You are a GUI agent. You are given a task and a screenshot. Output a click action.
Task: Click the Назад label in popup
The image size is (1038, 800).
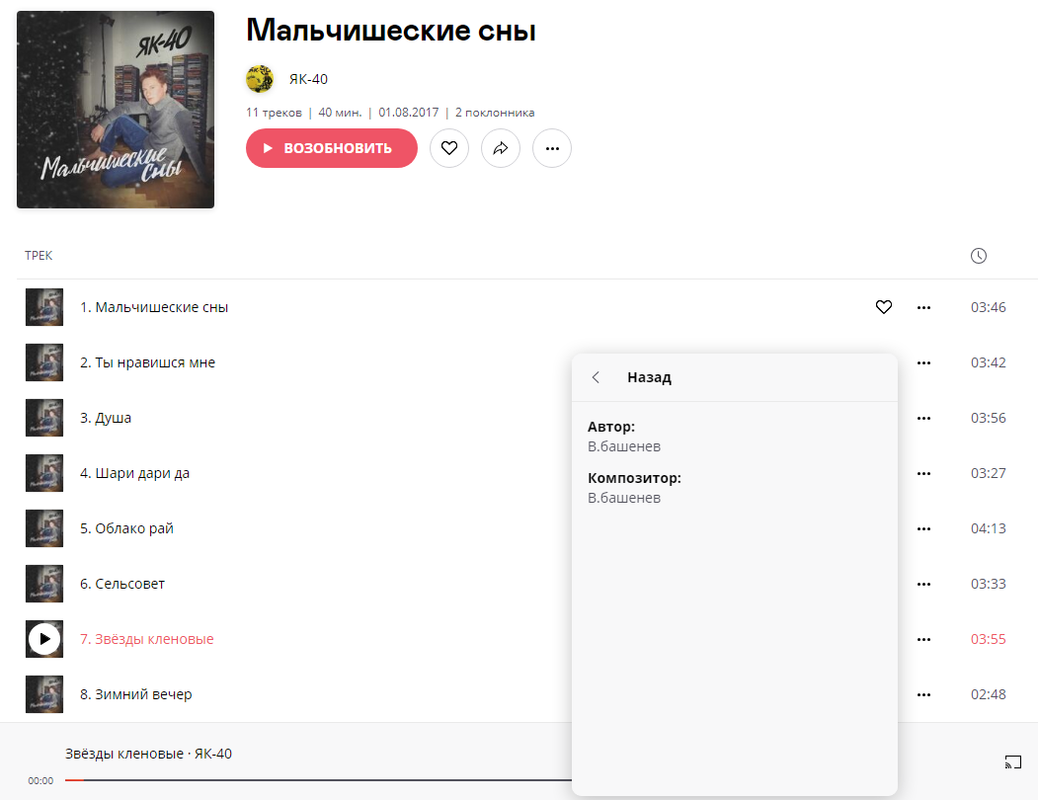[x=649, y=377]
